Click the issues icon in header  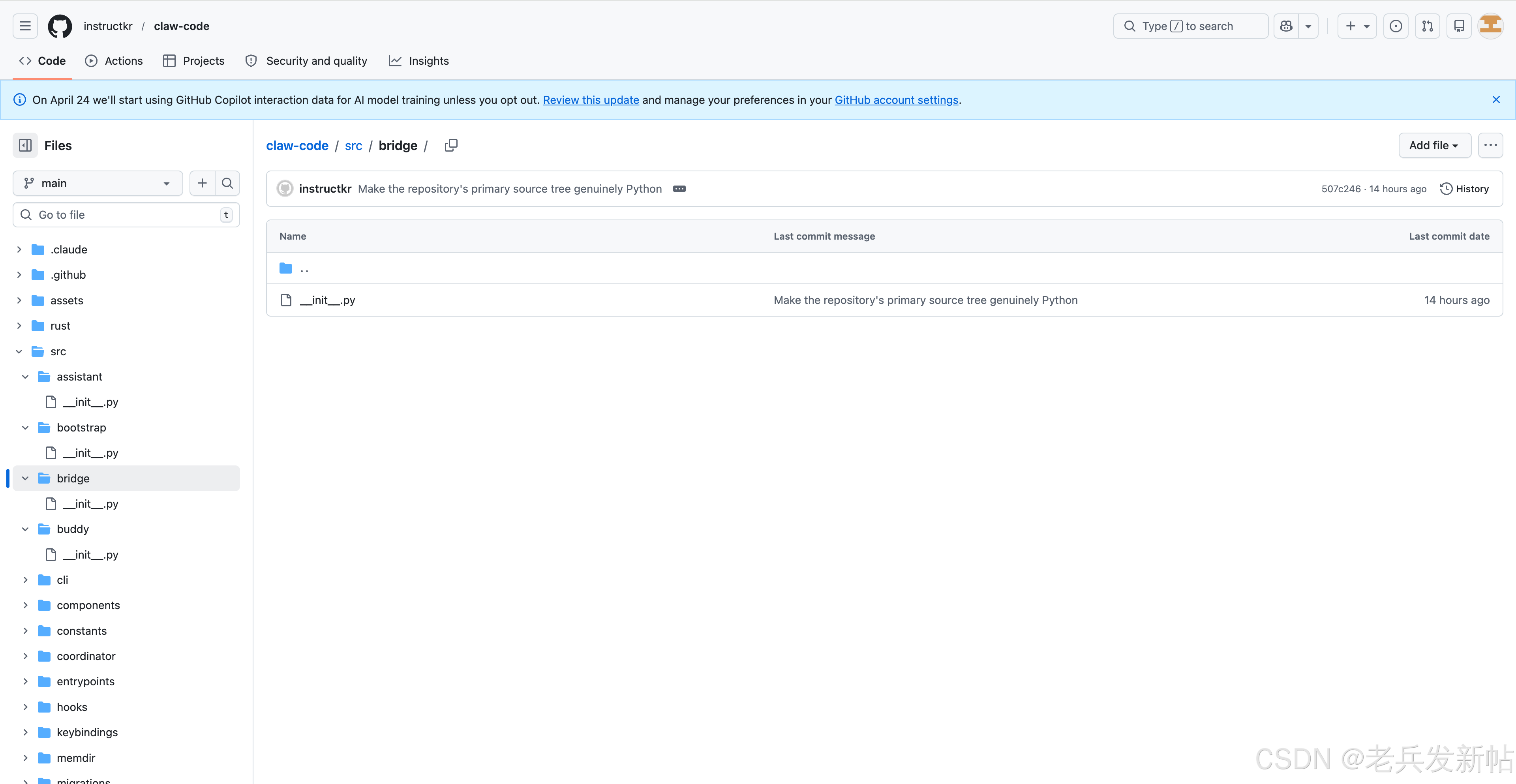click(1395, 26)
